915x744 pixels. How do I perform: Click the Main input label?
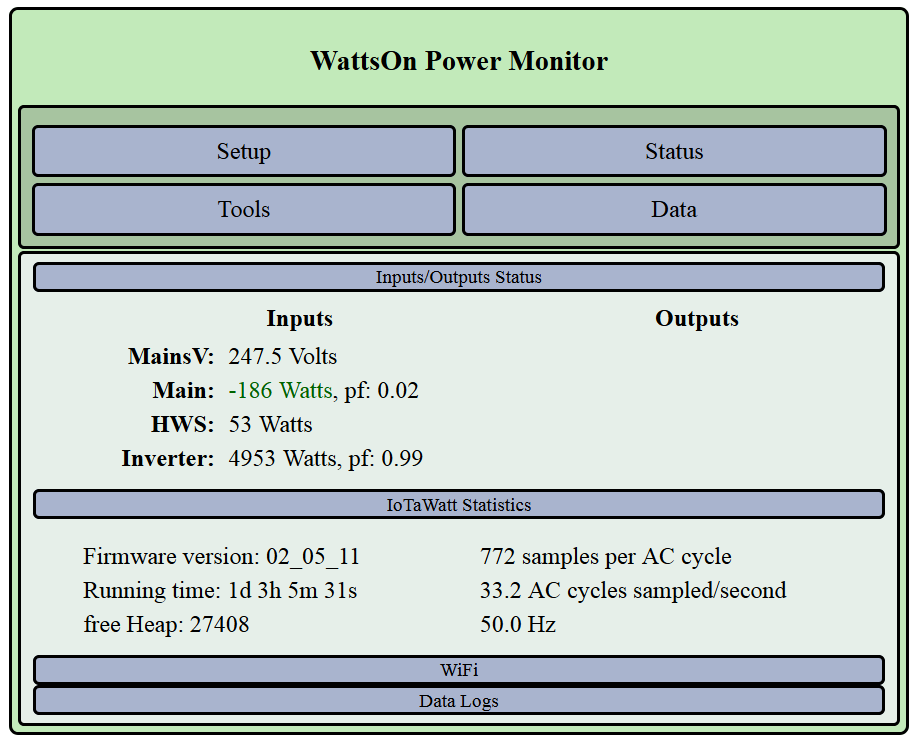[183, 390]
